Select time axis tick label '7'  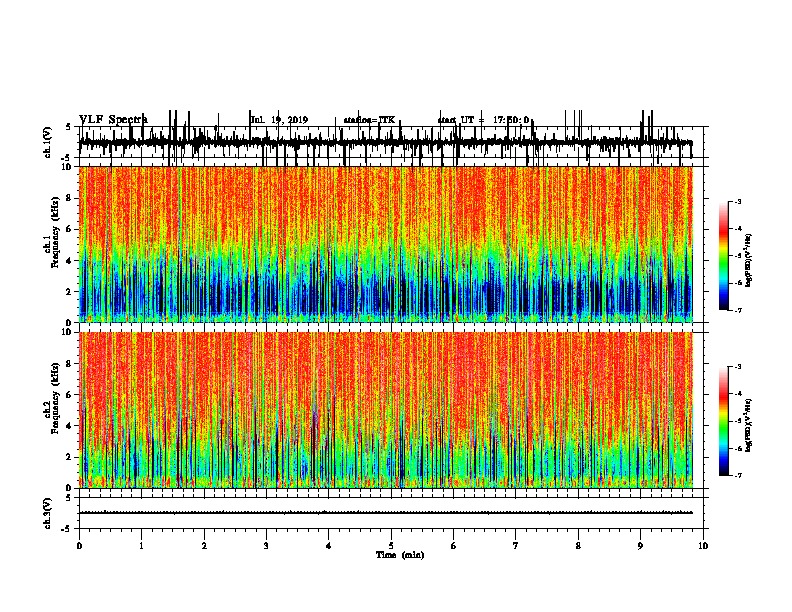coord(516,546)
